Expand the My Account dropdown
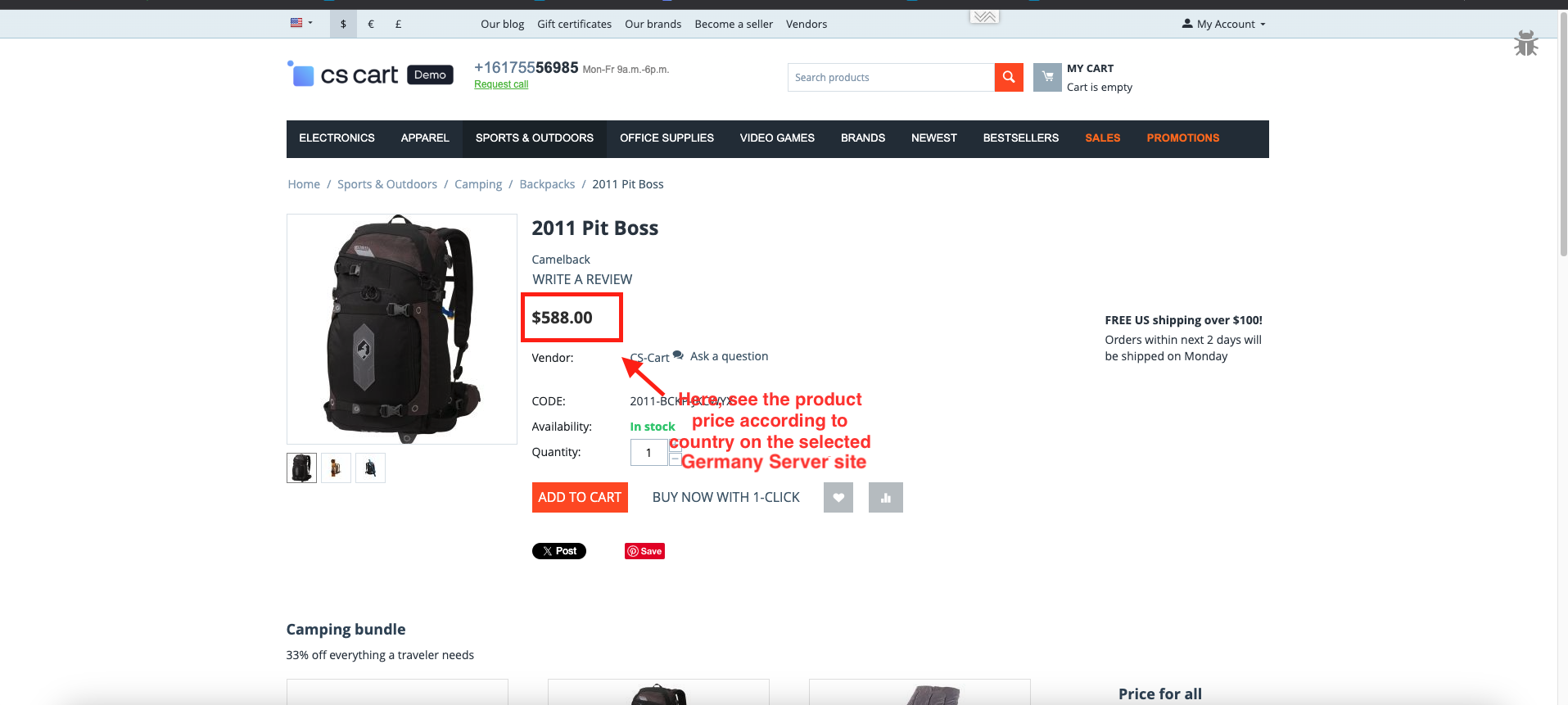The image size is (1568, 705). (1224, 24)
